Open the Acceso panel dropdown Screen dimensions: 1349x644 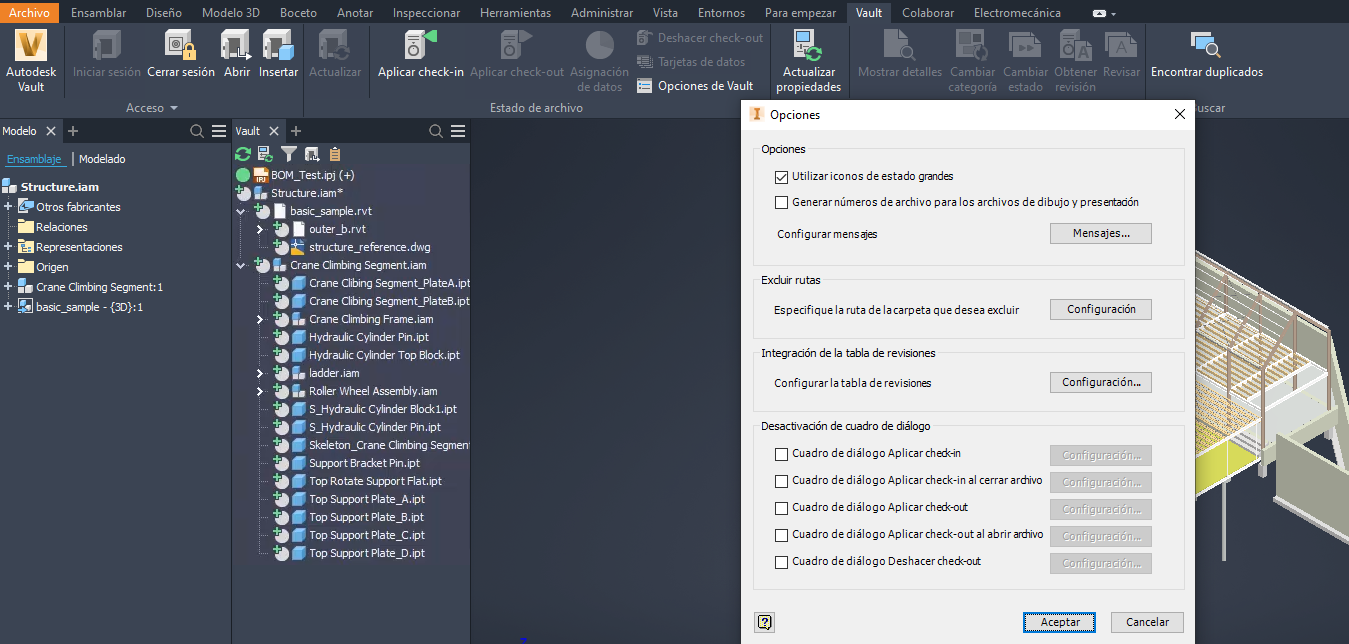click(x=152, y=108)
